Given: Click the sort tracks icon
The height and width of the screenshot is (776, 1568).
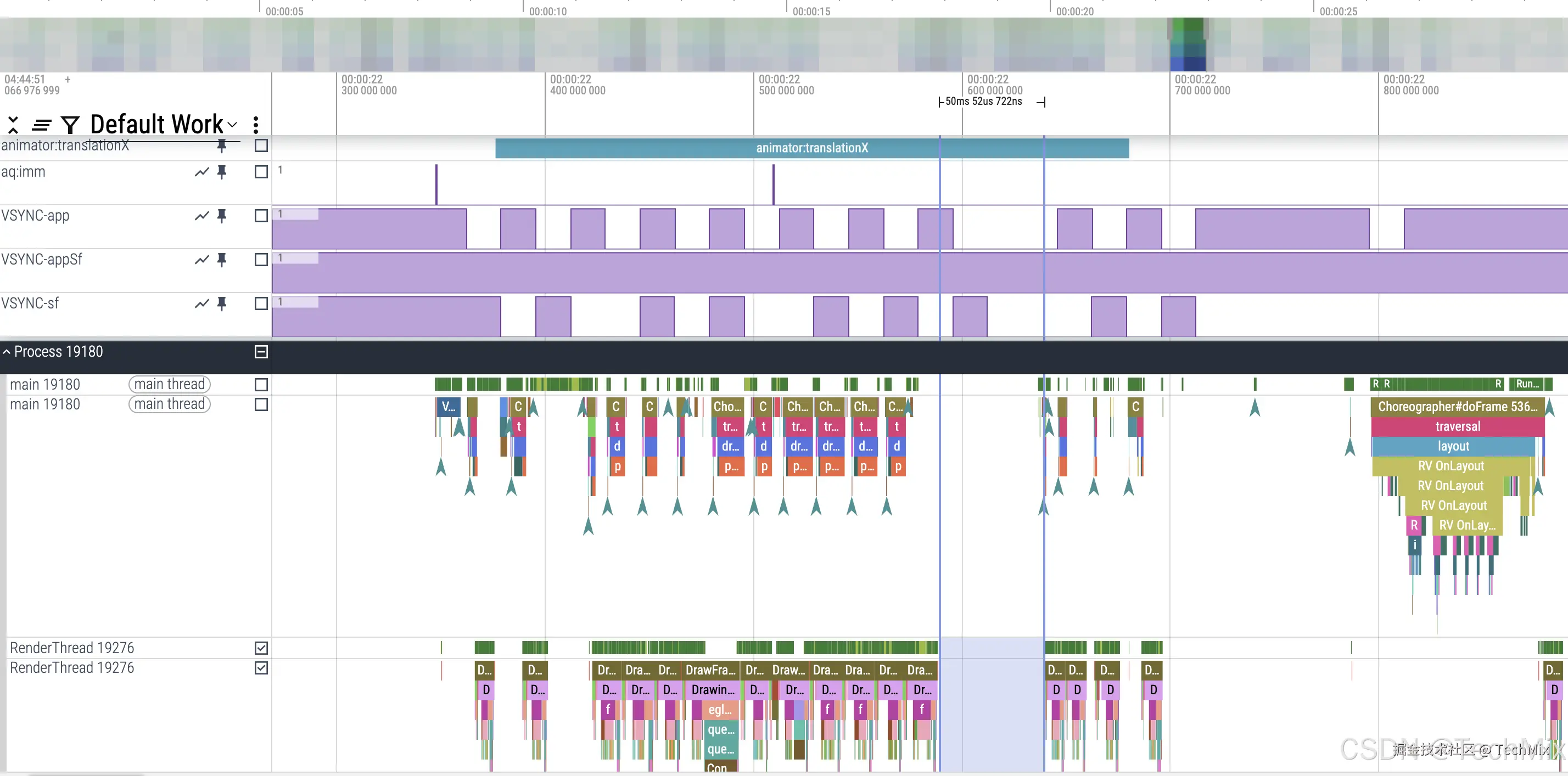Looking at the screenshot, I should [x=41, y=125].
